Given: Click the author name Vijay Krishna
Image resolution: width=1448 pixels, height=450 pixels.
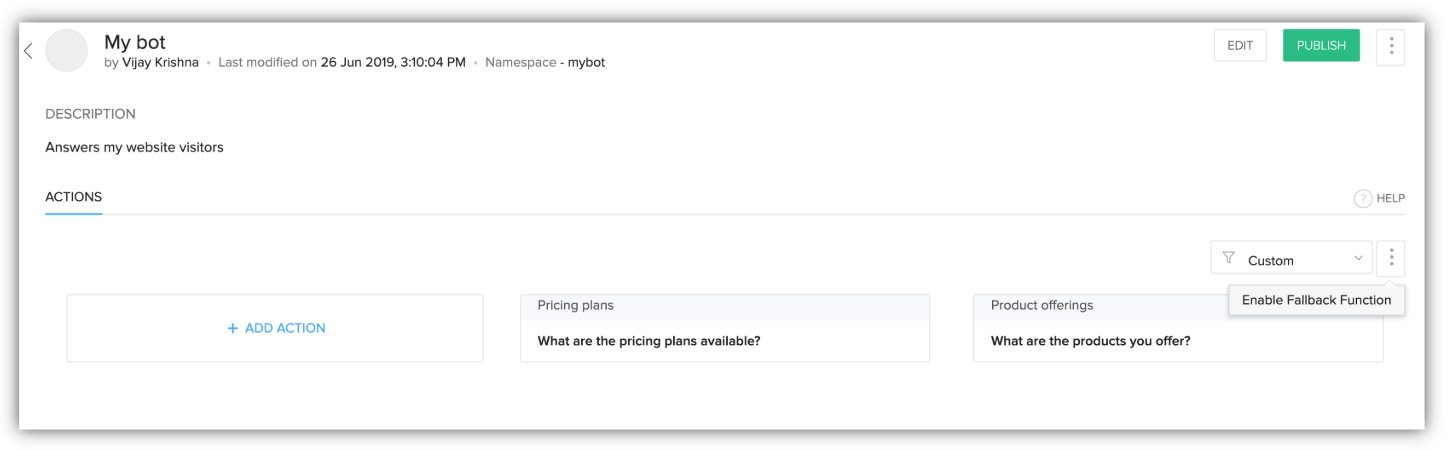Looking at the screenshot, I should pos(160,63).
